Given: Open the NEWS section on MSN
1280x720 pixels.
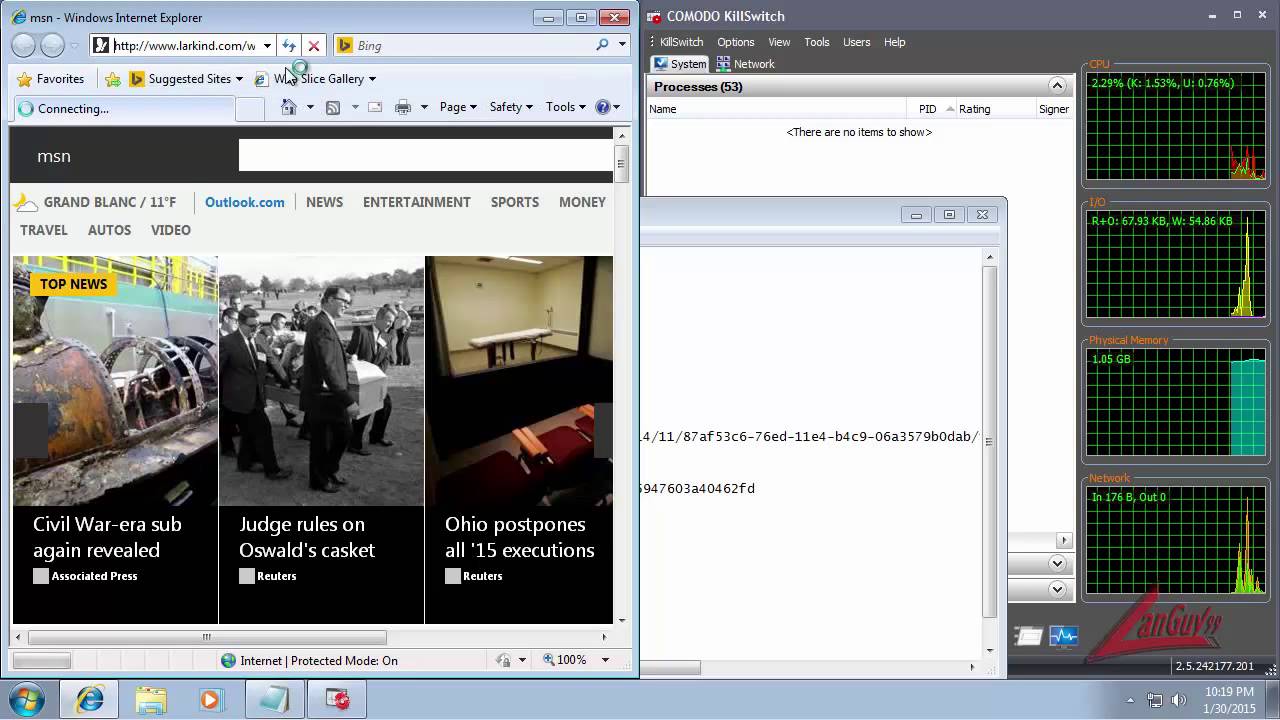Looking at the screenshot, I should (x=324, y=202).
